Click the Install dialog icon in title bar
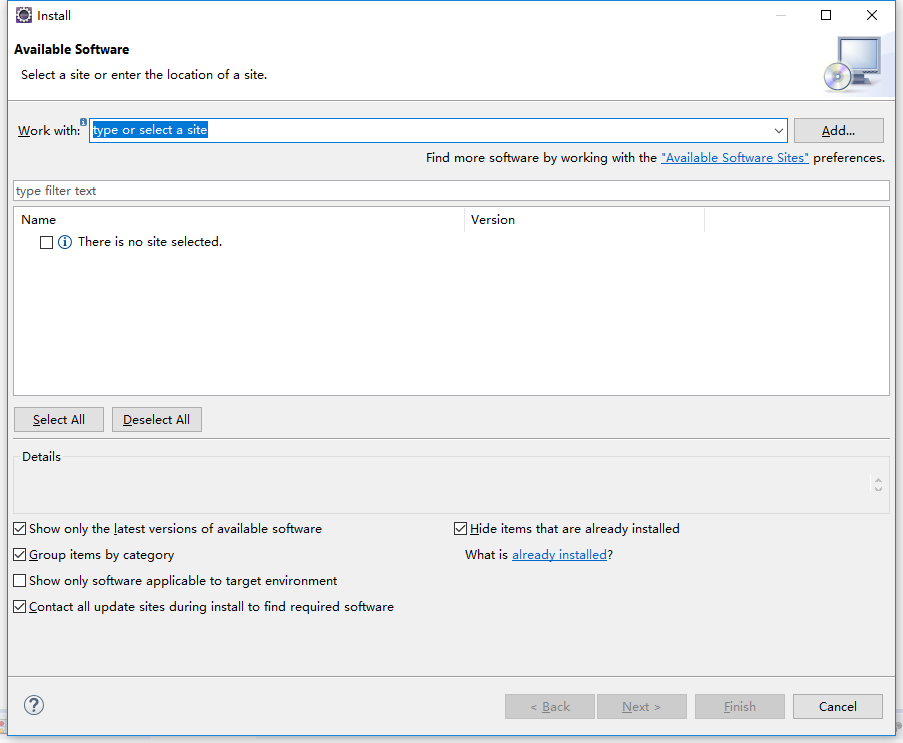Image resolution: width=903 pixels, height=743 pixels. [x=23, y=15]
